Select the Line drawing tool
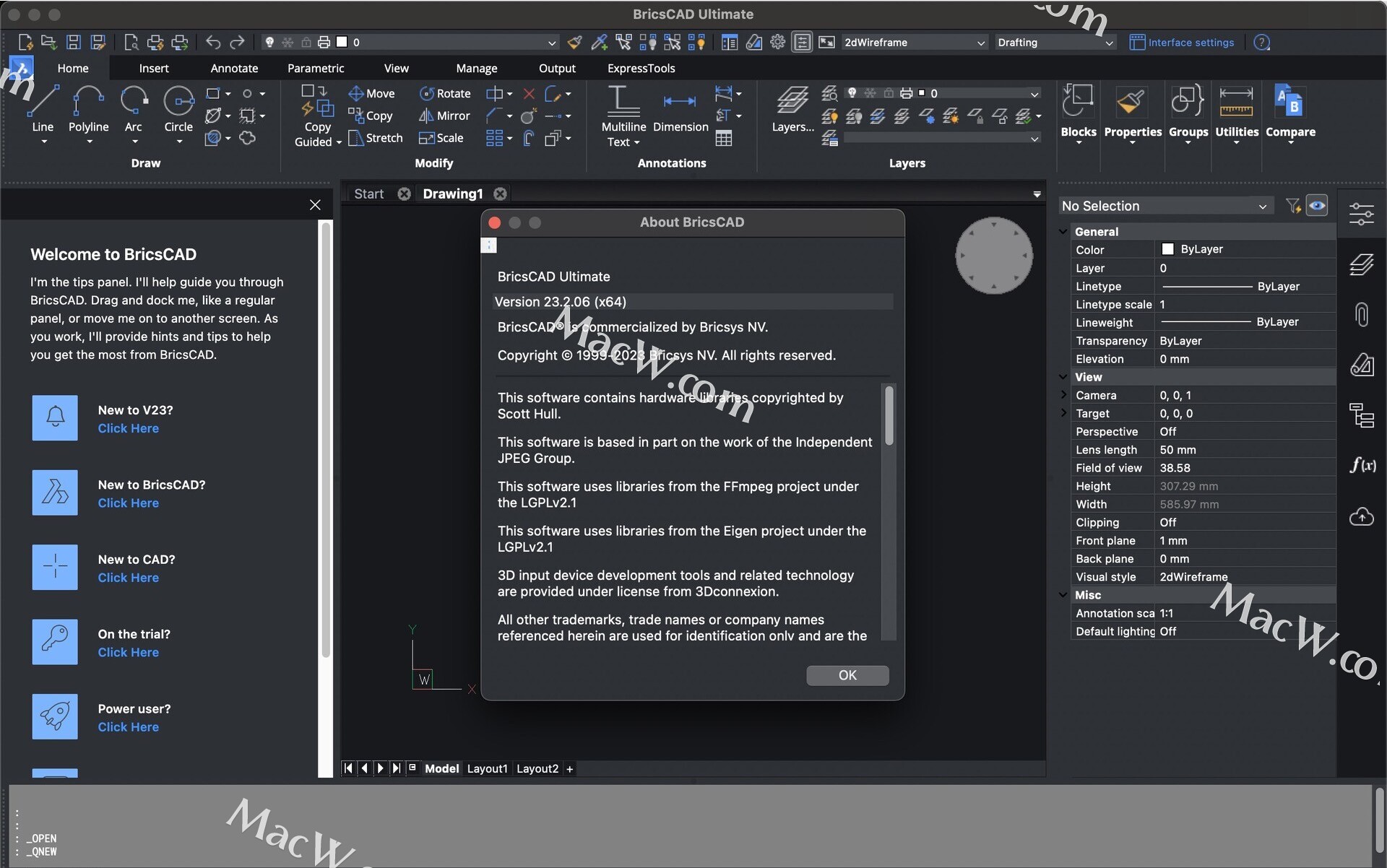Image resolution: width=1387 pixels, height=868 pixels. 43,108
